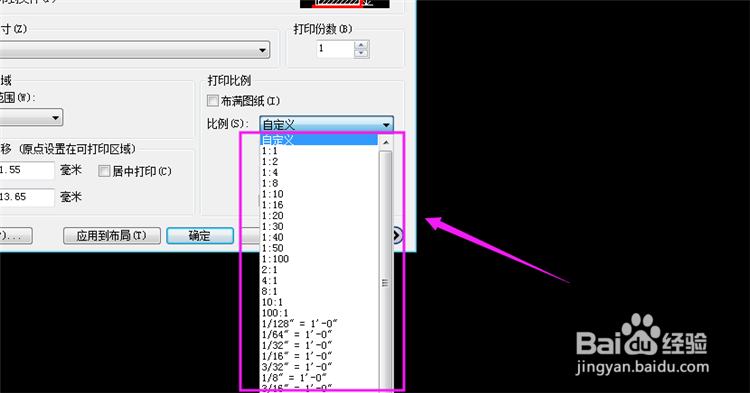Increase the print copies count
The image size is (750, 393).
pyautogui.click(x=361, y=45)
